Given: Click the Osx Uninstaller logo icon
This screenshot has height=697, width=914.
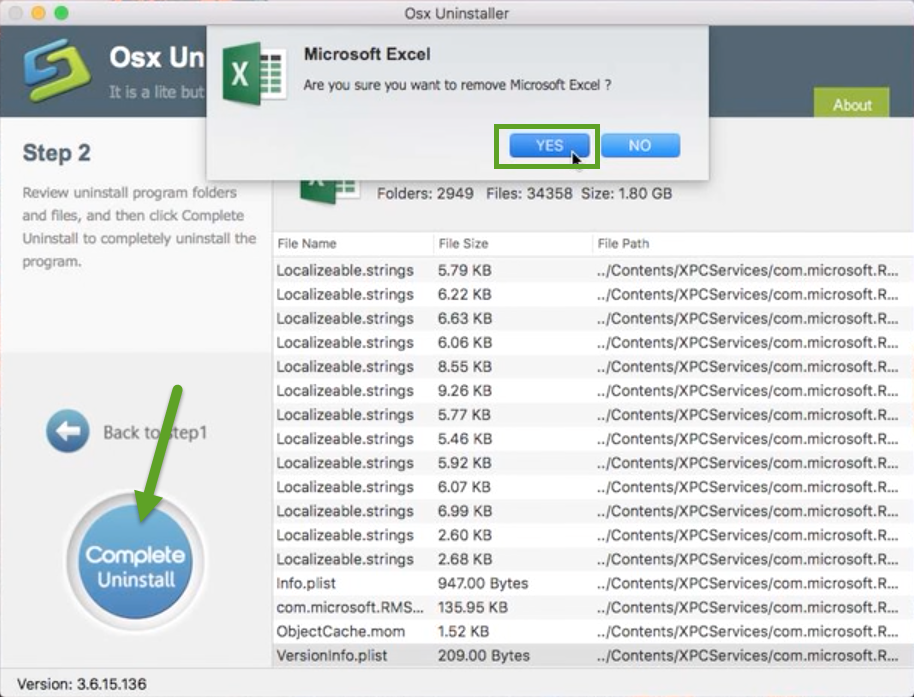Looking at the screenshot, I should tap(55, 70).
